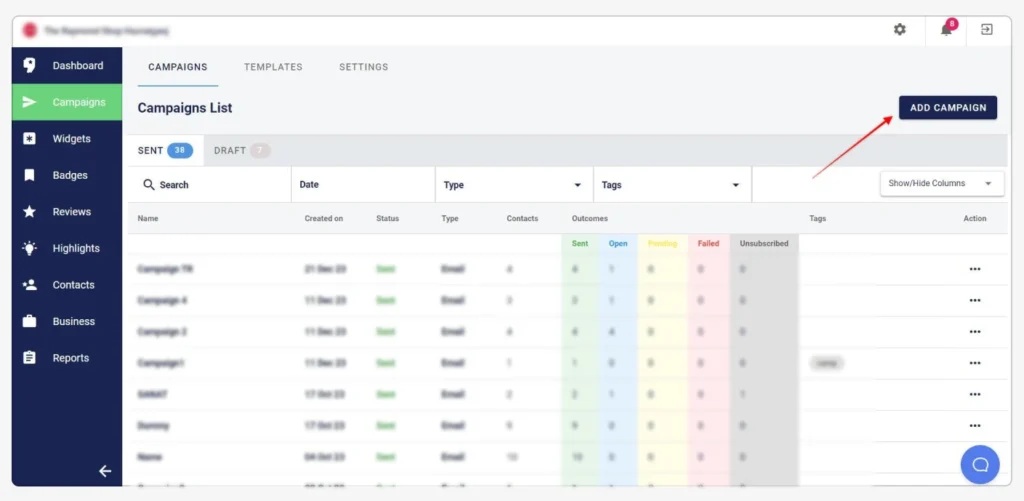Click the Business briefcase icon
The image size is (1024, 501).
(30, 321)
